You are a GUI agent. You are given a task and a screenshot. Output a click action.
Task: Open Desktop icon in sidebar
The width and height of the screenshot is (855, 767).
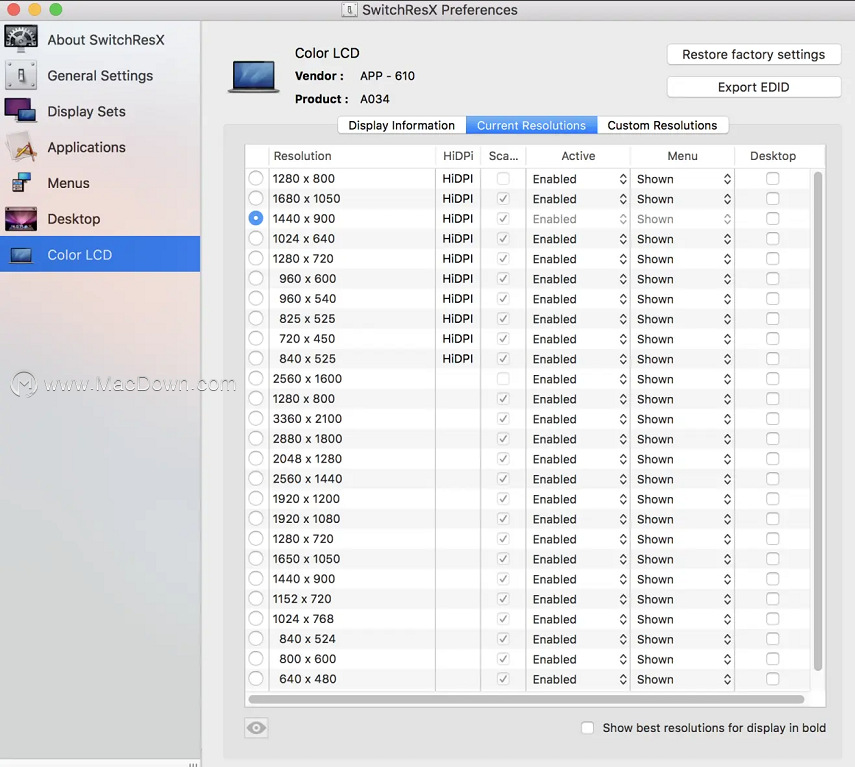[x=21, y=219]
